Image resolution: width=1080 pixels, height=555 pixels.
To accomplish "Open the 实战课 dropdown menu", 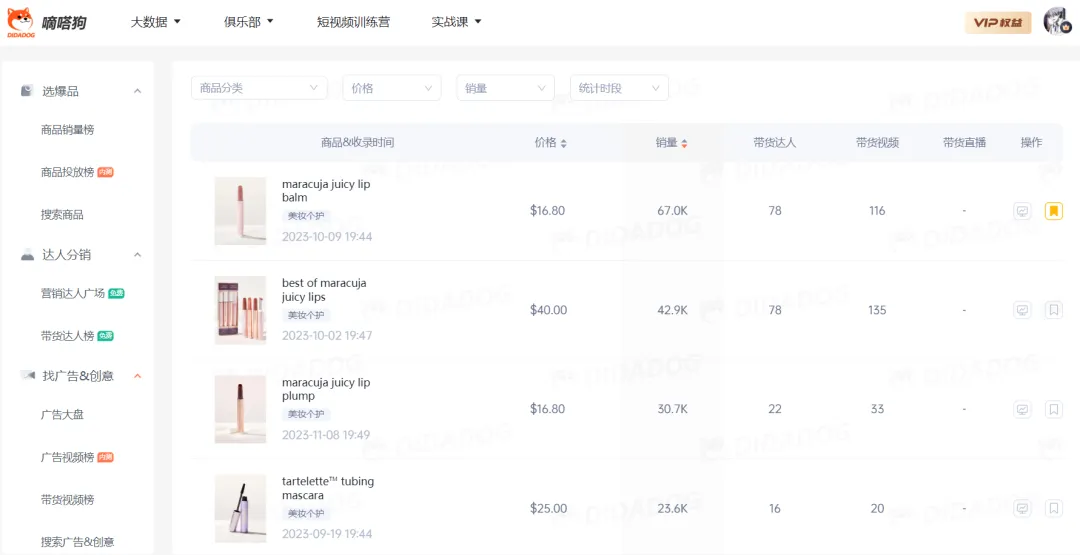I will 456,22.
